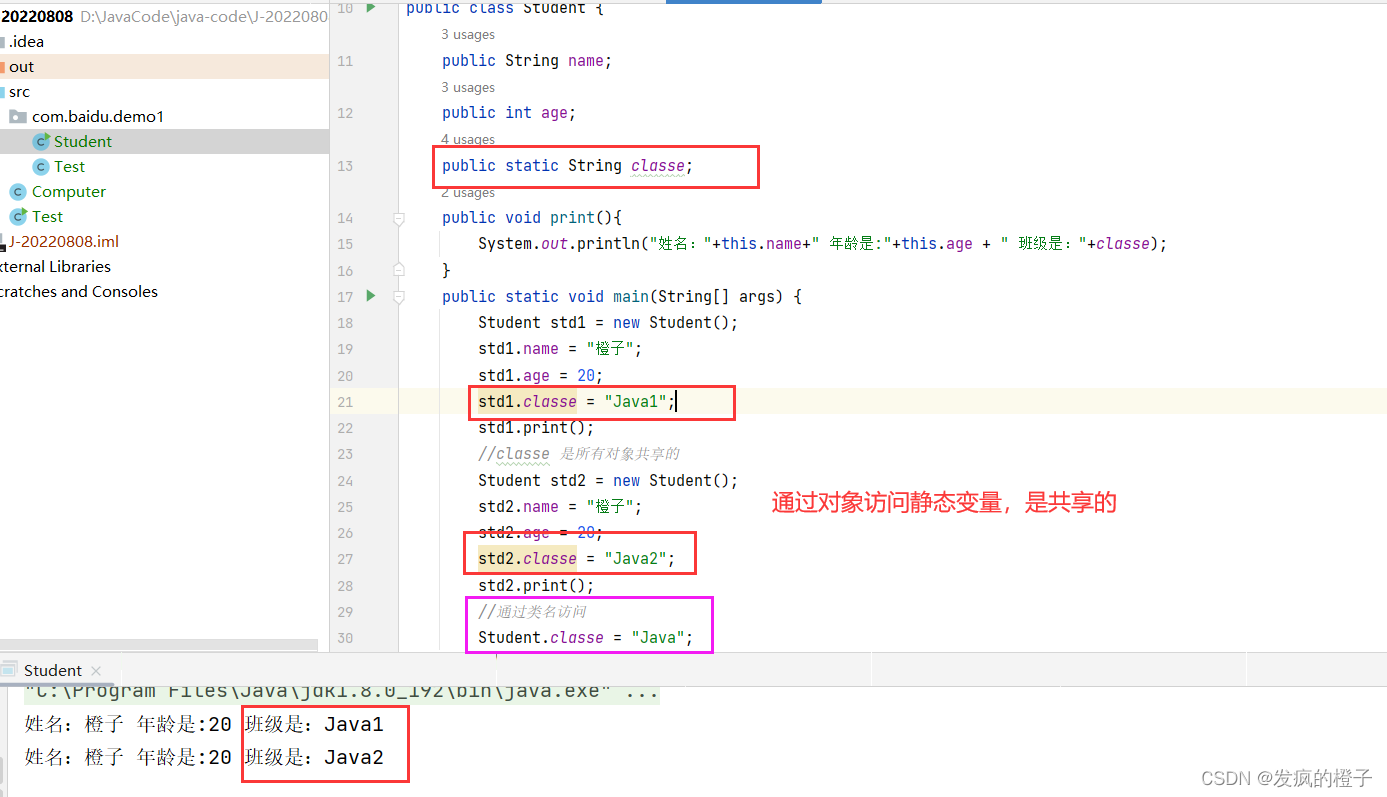Click the Student.classe = "Java" statement
This screenshot has height=797, width=1387.
[x=586, y=638]
